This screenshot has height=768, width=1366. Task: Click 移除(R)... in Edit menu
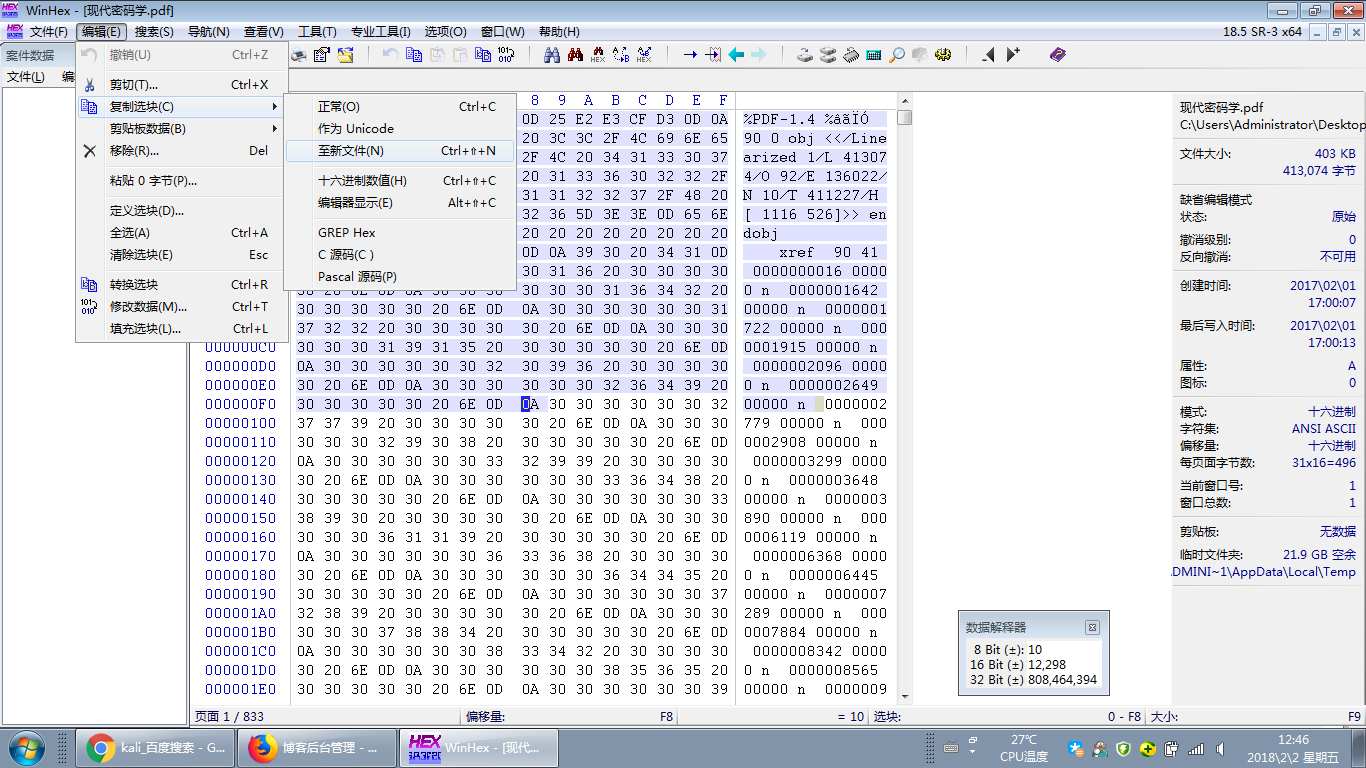coord(182,151)
